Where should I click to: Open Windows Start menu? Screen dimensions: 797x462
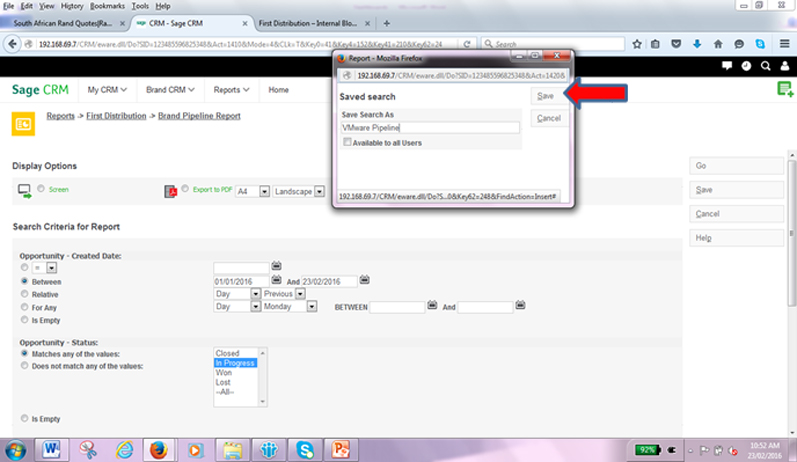point(16,450)
